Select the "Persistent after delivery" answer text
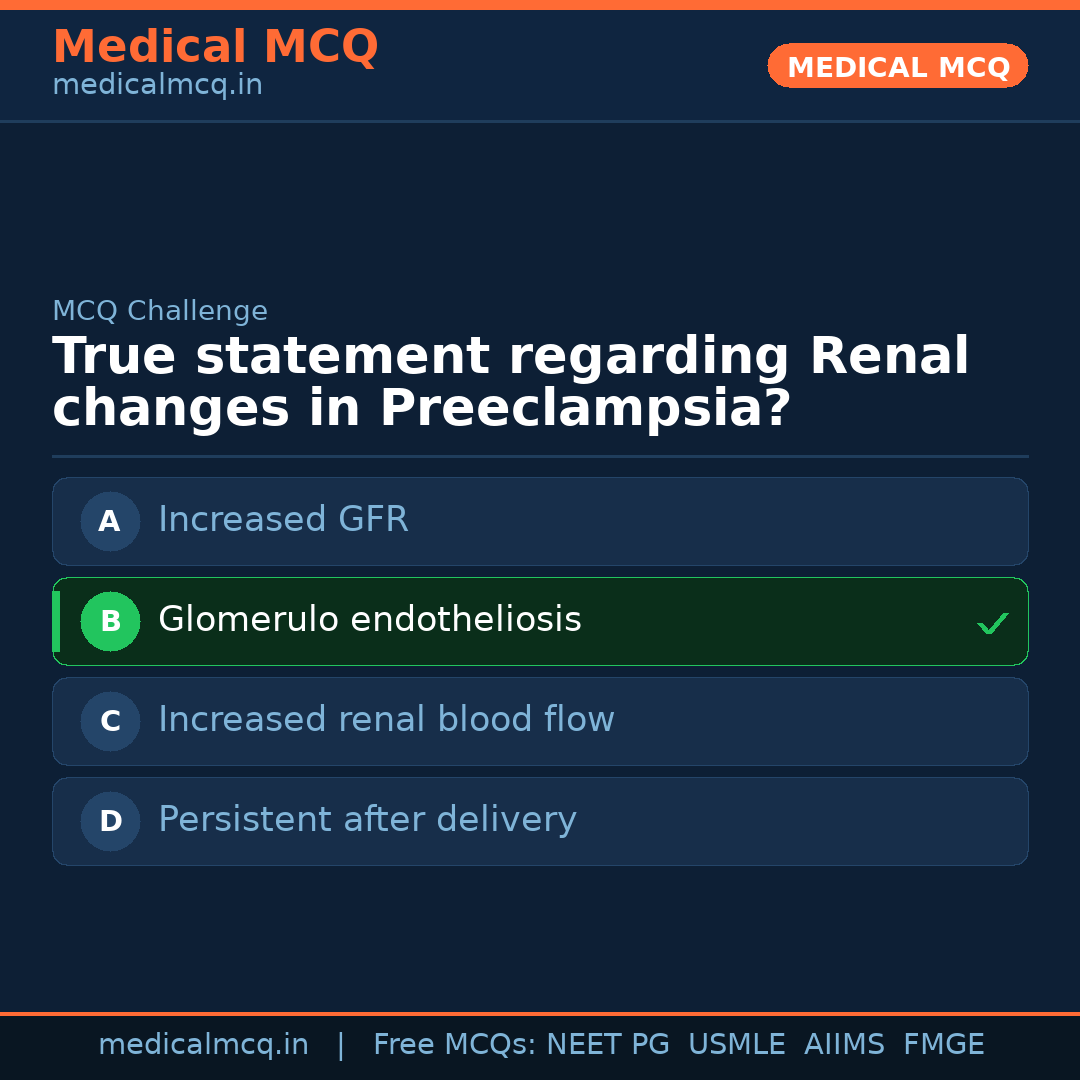The image size is (1080, 1080). pos(367,820)
